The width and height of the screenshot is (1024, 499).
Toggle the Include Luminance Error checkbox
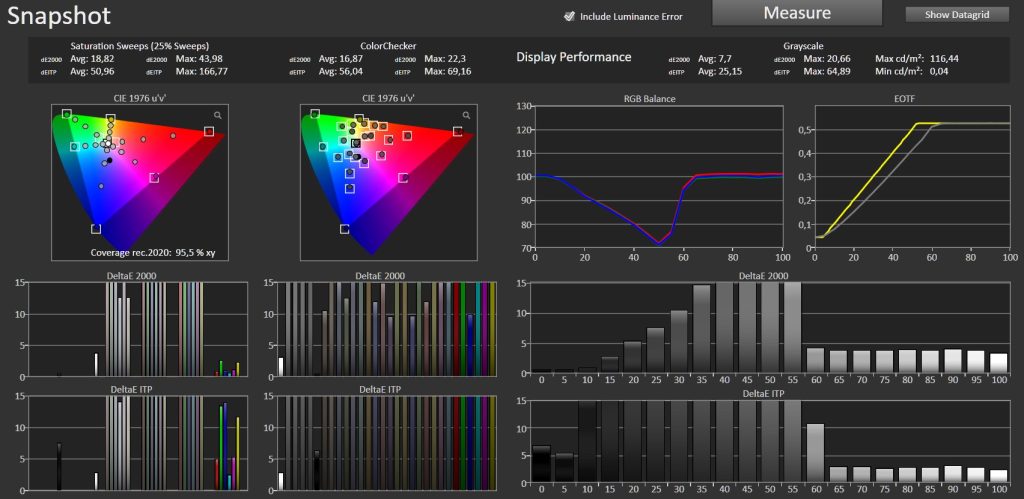(x=569, y=16)
